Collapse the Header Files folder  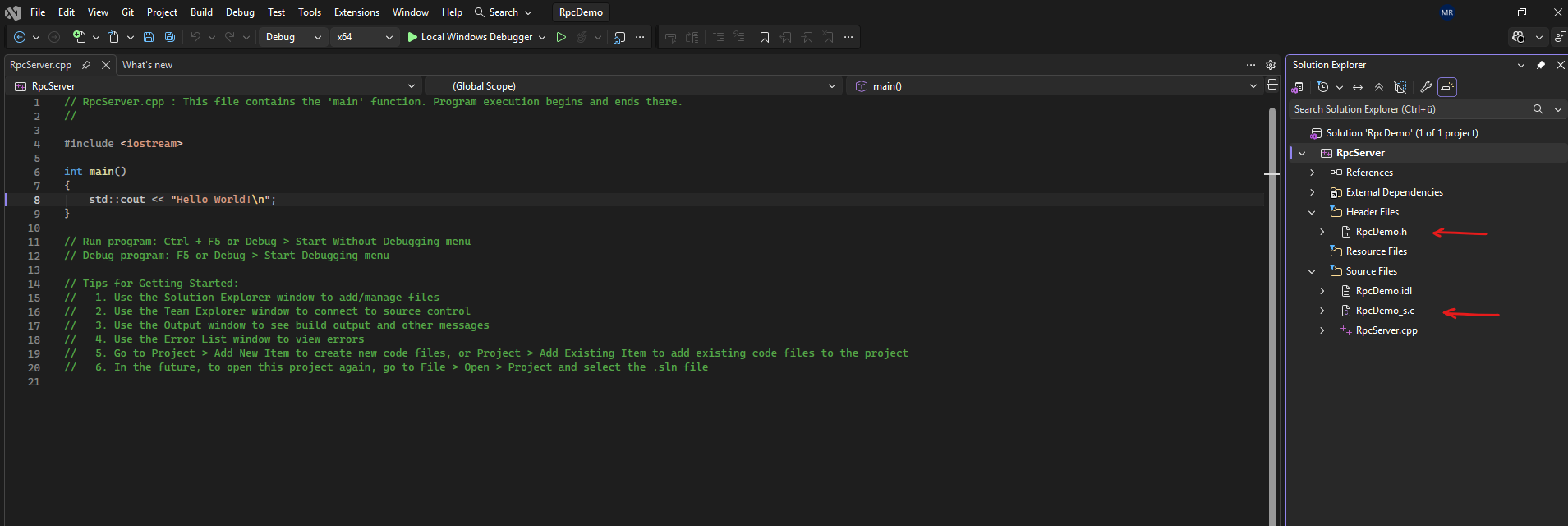tap(1312, 212)
